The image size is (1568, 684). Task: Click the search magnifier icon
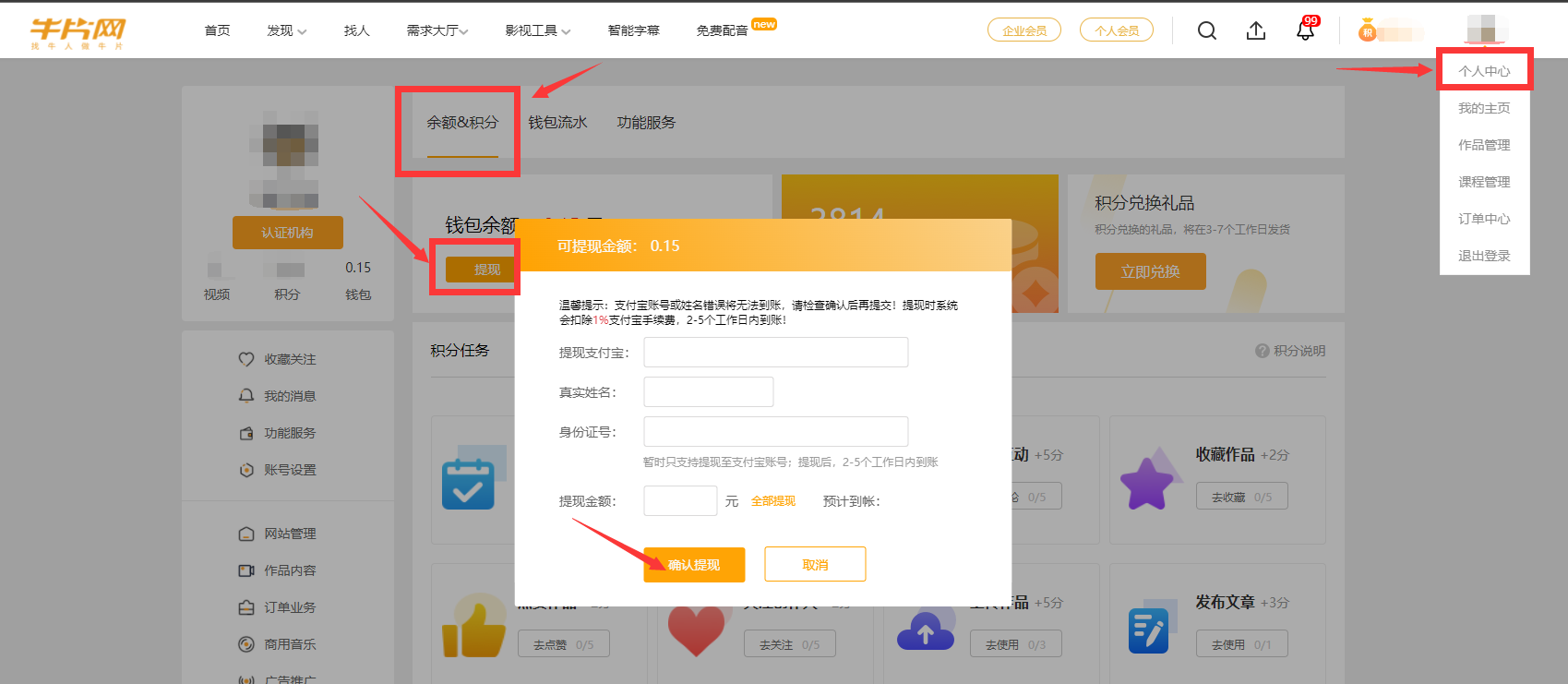coord(1206,30)
